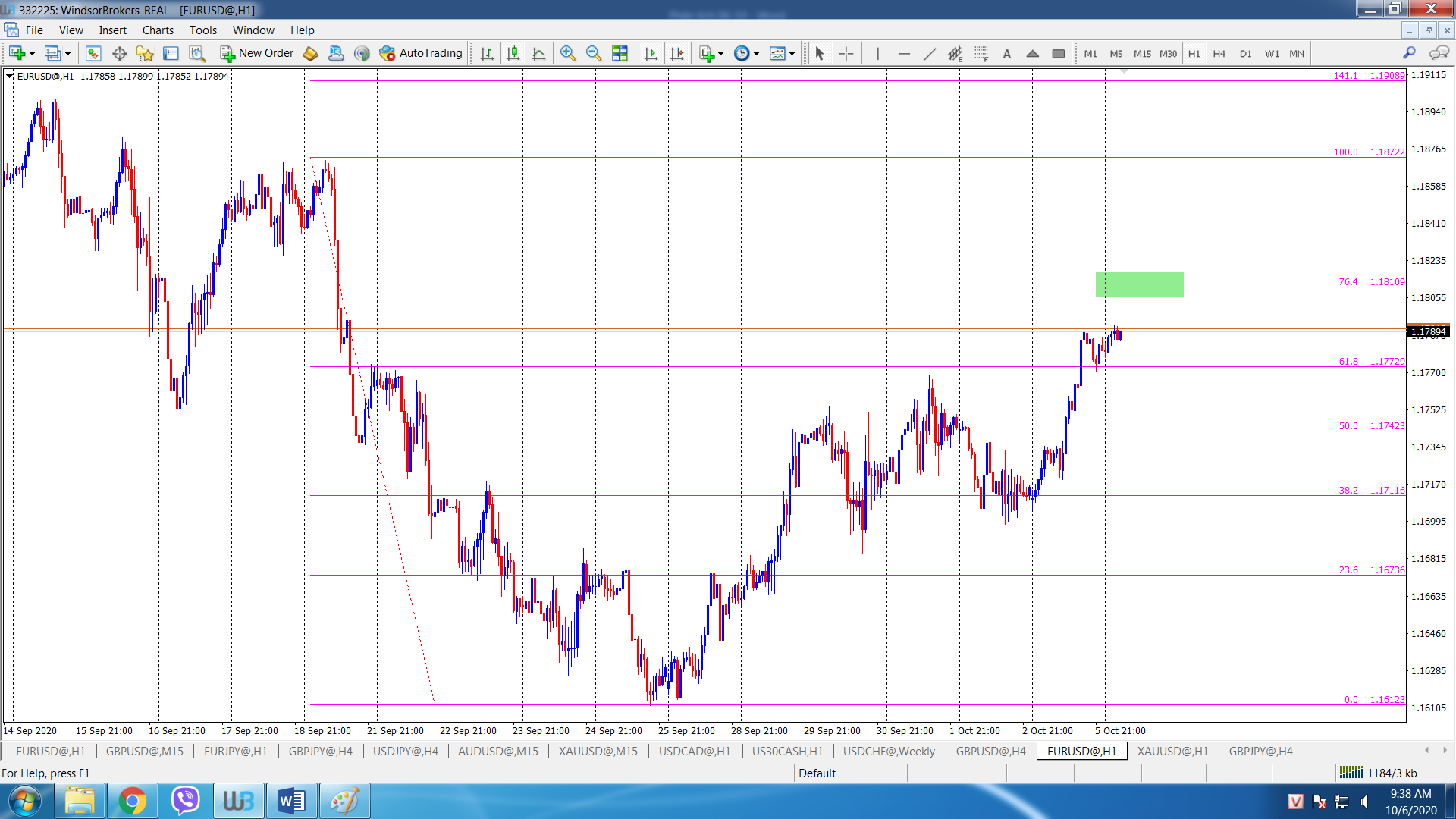Viewport: 1456px width, 819px height.
Task: Switch timeframe to W1
Action: coord(1272,53)
